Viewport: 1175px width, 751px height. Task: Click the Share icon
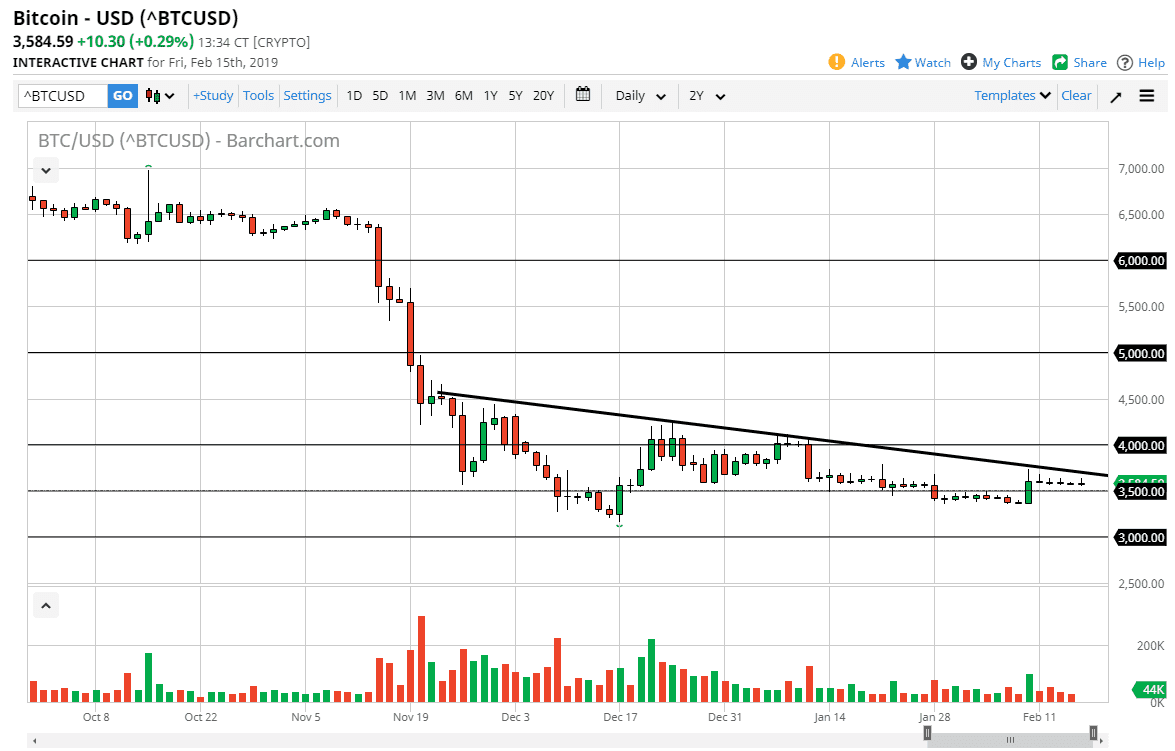click(1063, 62)
